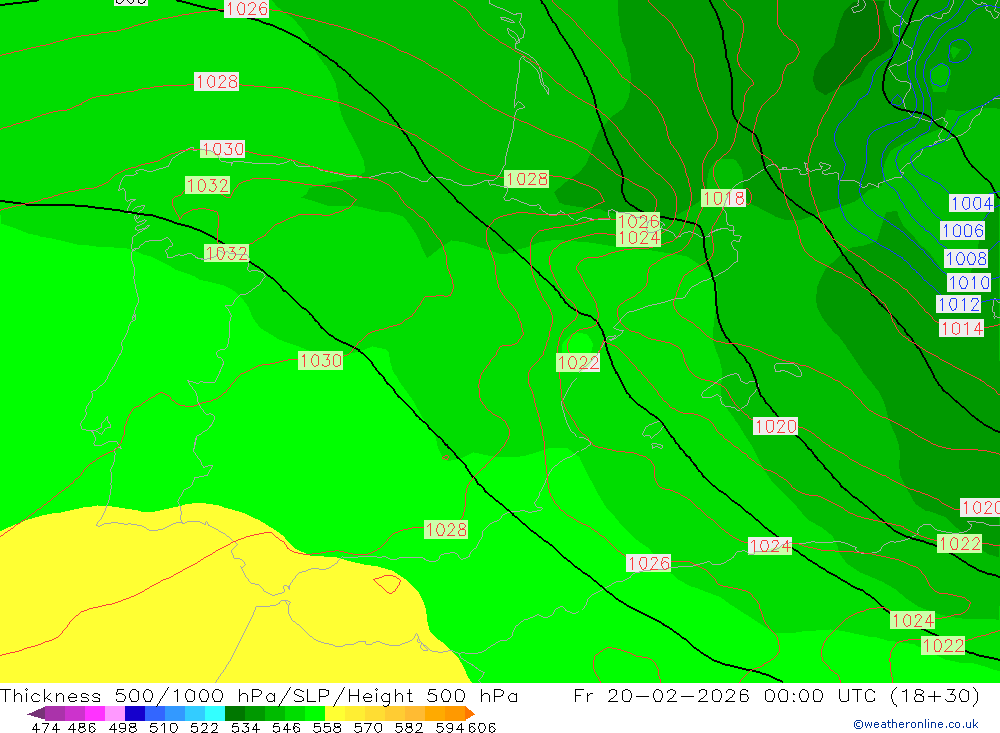Click the legend value 486
This screenshot has width=1000, height=733.
coord(82,727)
